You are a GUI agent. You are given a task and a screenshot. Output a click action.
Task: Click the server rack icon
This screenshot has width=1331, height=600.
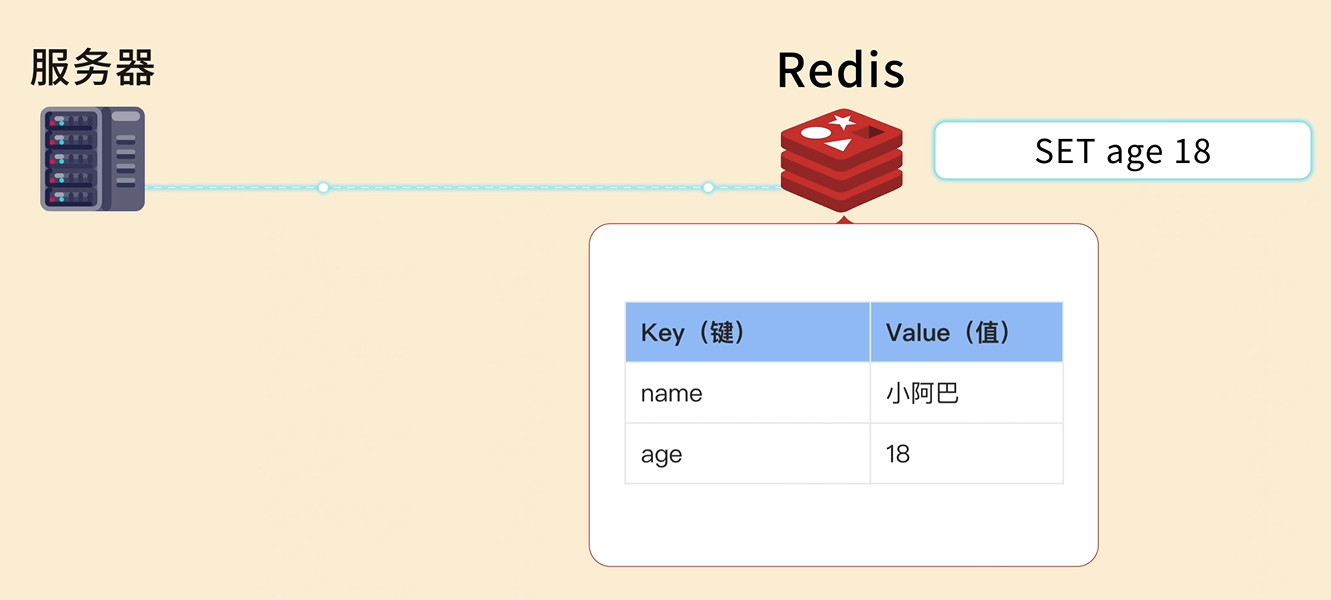tap(92, 159)
